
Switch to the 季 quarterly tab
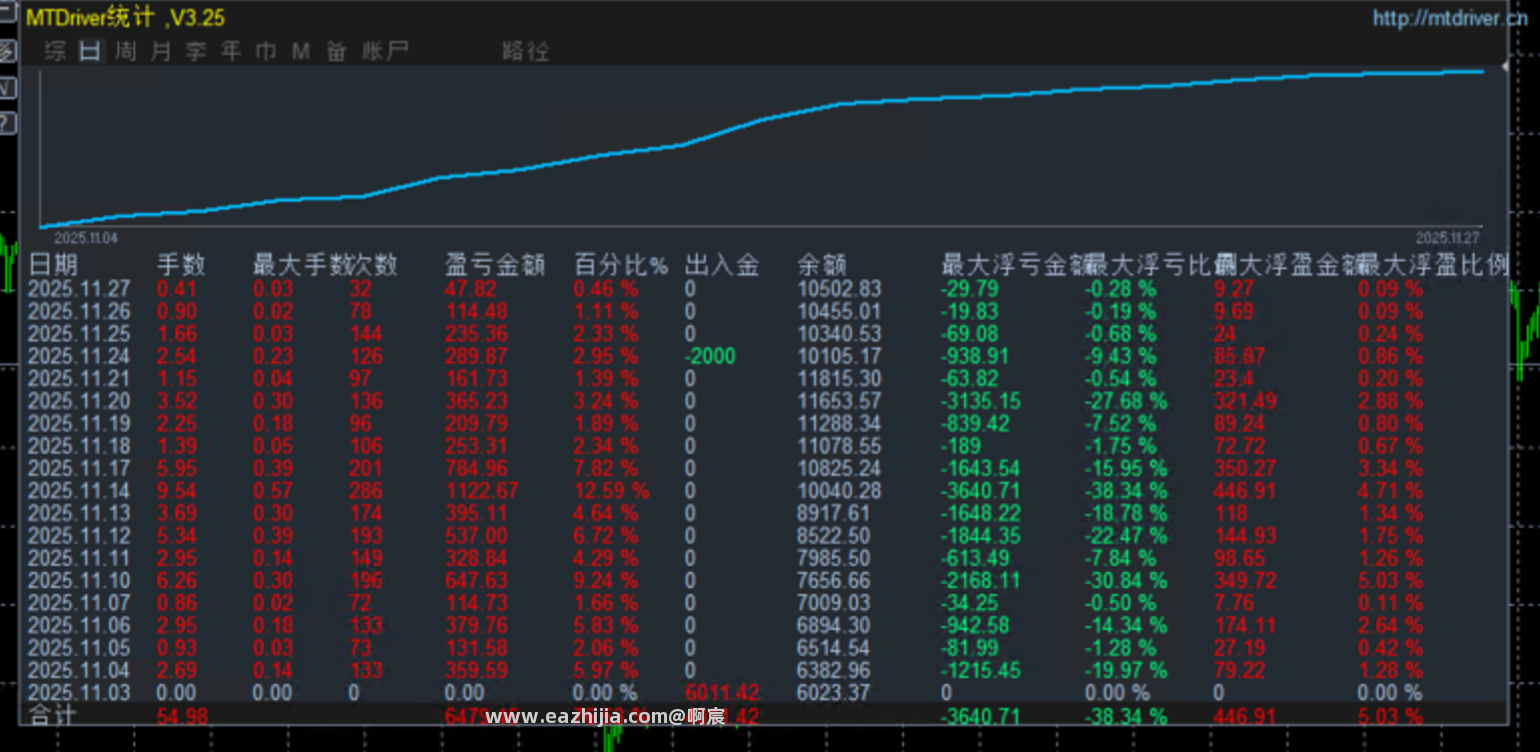coord(196,51)
